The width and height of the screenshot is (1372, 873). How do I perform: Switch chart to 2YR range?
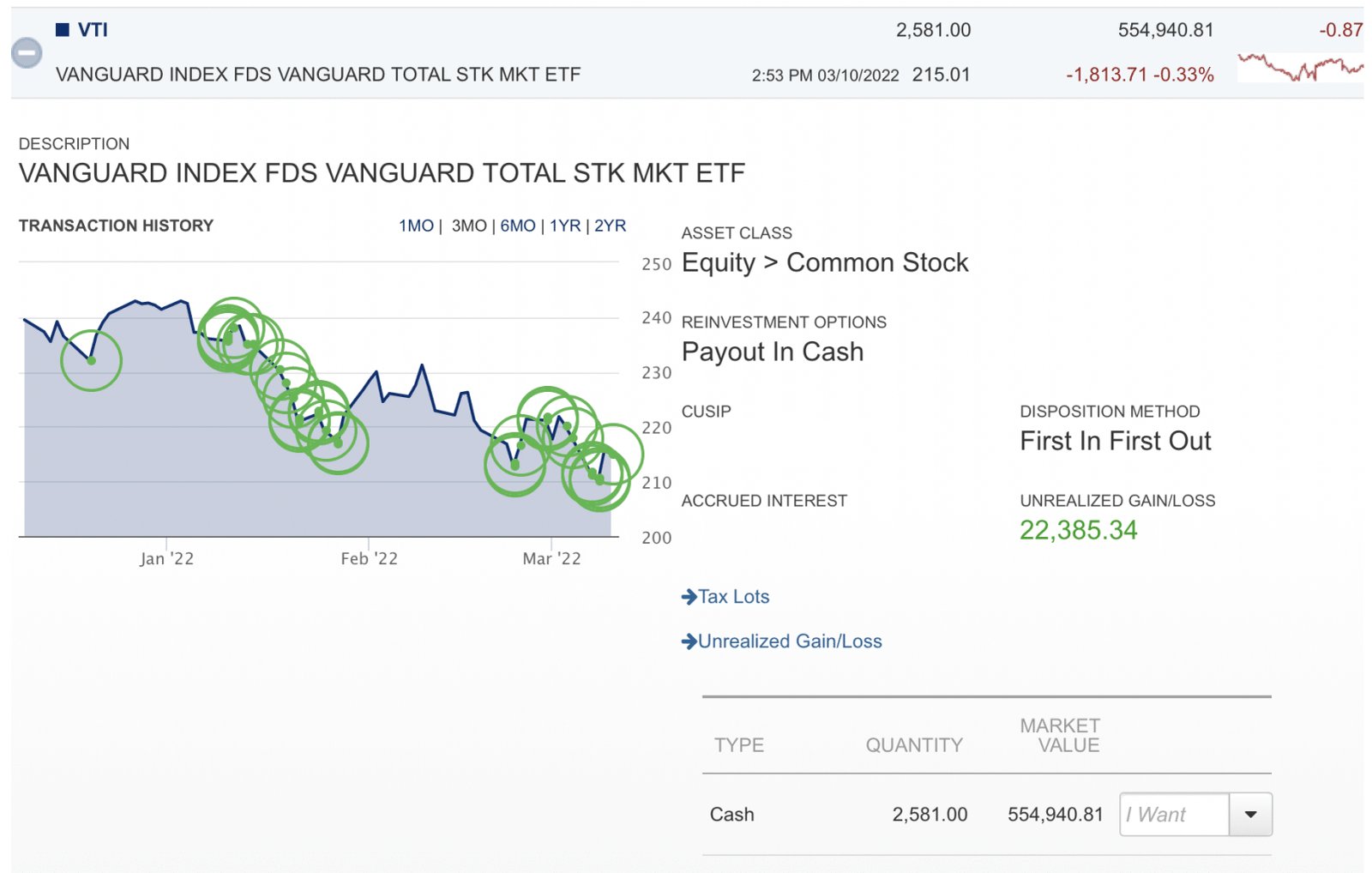610,226
